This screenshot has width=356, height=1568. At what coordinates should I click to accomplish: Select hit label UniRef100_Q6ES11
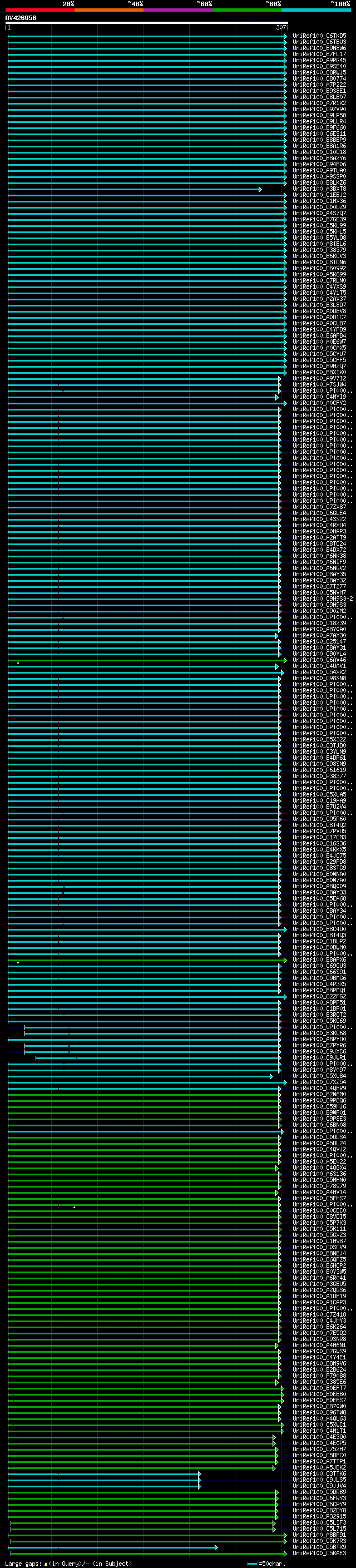(319, 134)
